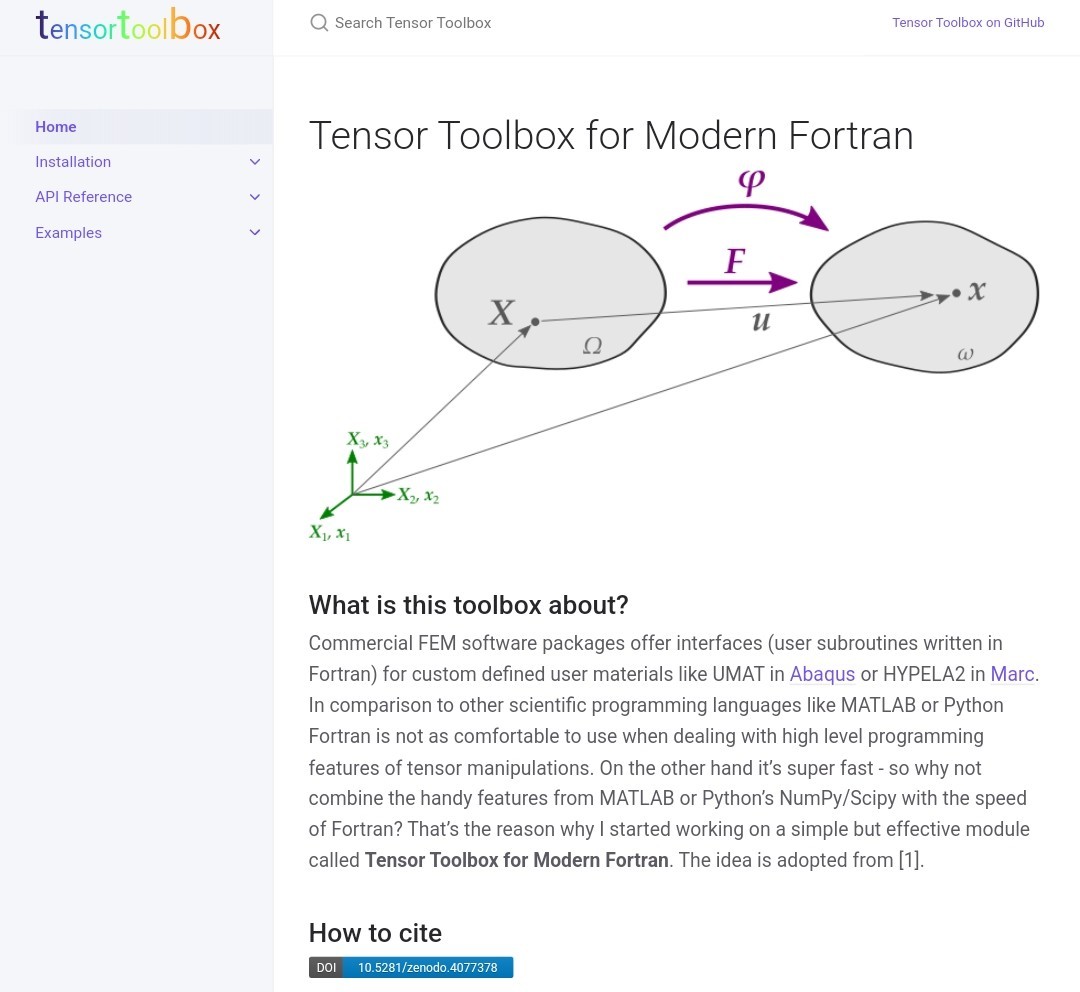Follow the Abaqus link

(822, 674)
